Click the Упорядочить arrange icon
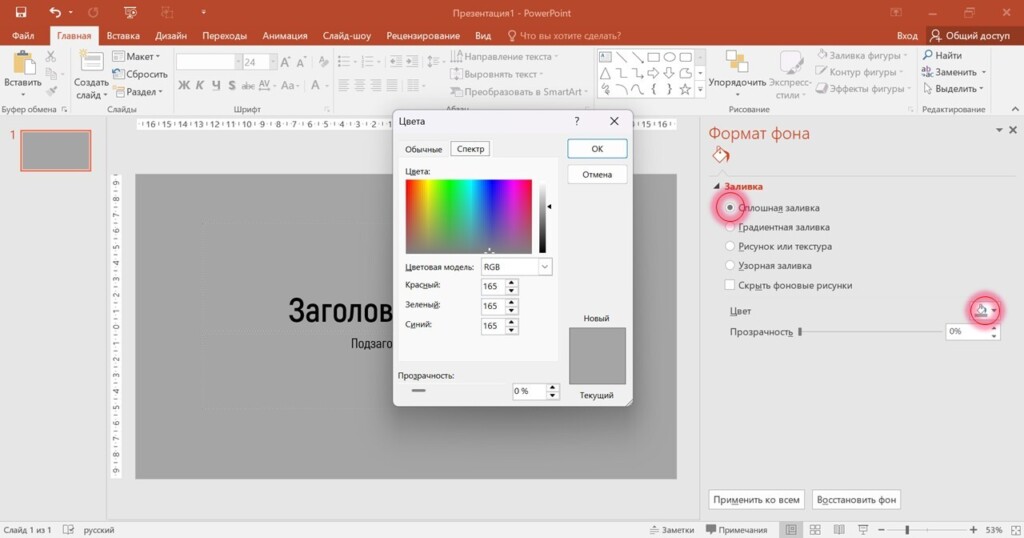Image resolution: width=1024 pixels, height=538 pixels. pos(737,63)
